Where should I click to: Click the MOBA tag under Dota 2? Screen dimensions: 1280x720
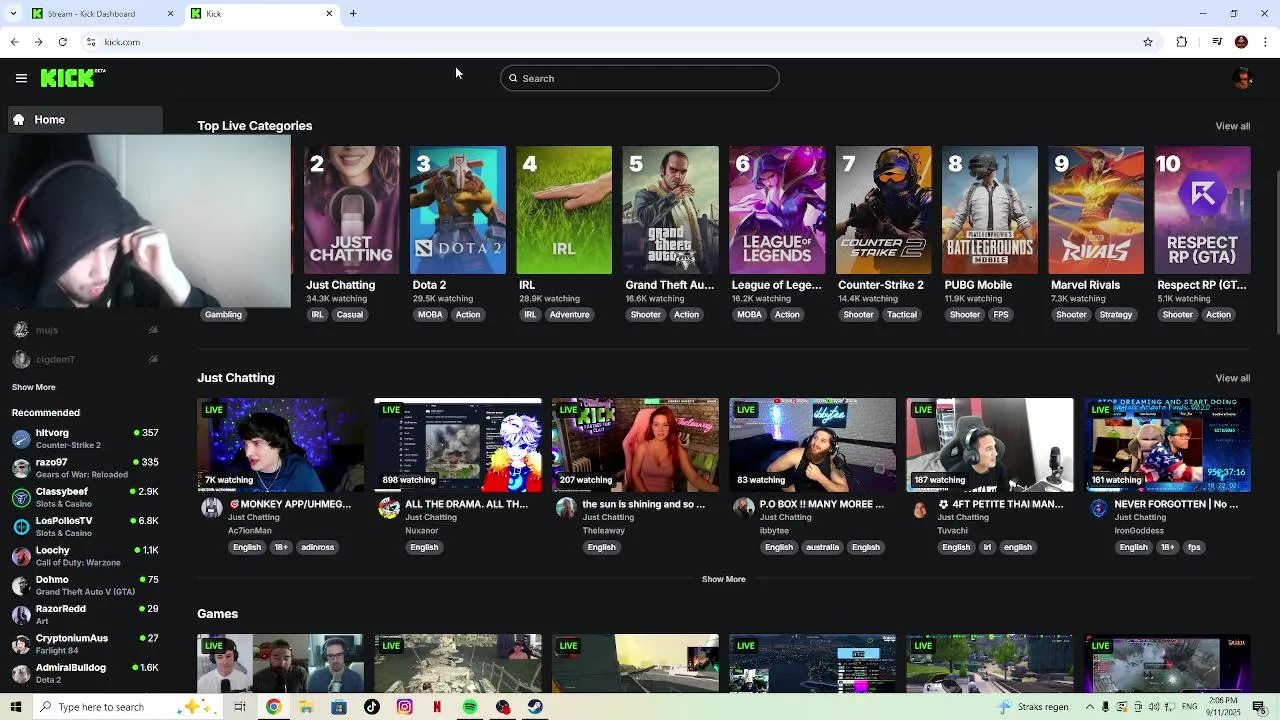pyautogui.click(x=430, y=314)
